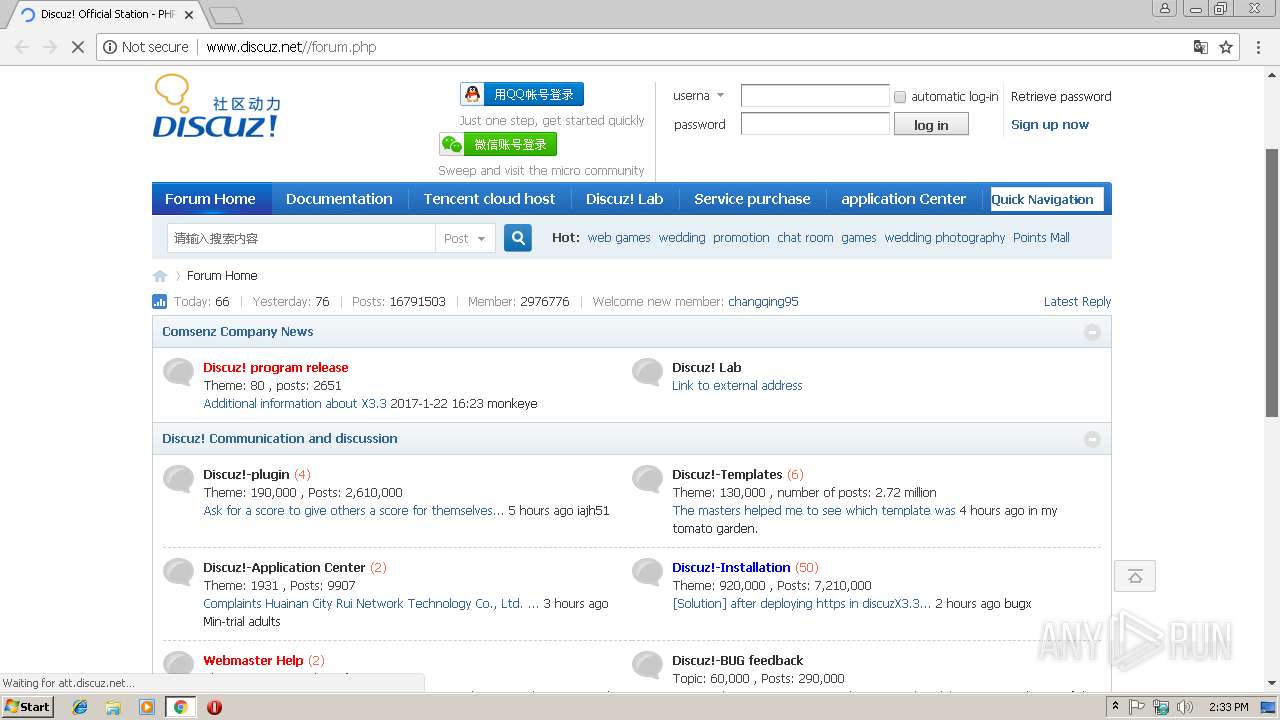Open the Link to external address link
This screenshot has height=720, width=1280.
[x=737, y=386]
